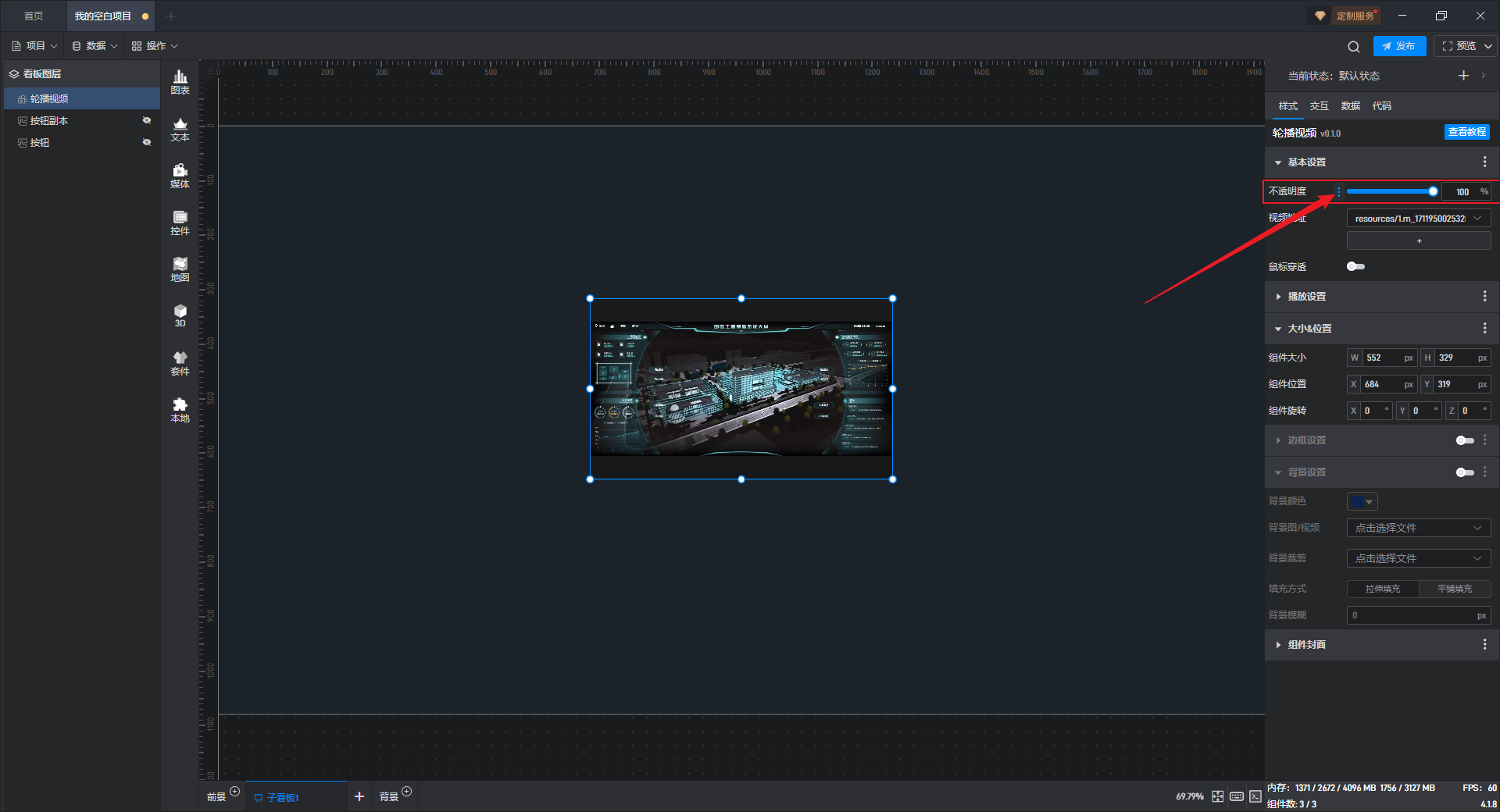Enable the 边框设置 toggle switch
The width and height of the screenshot is (1500, 812).
pyautogui.click(x=1464, y=440)
